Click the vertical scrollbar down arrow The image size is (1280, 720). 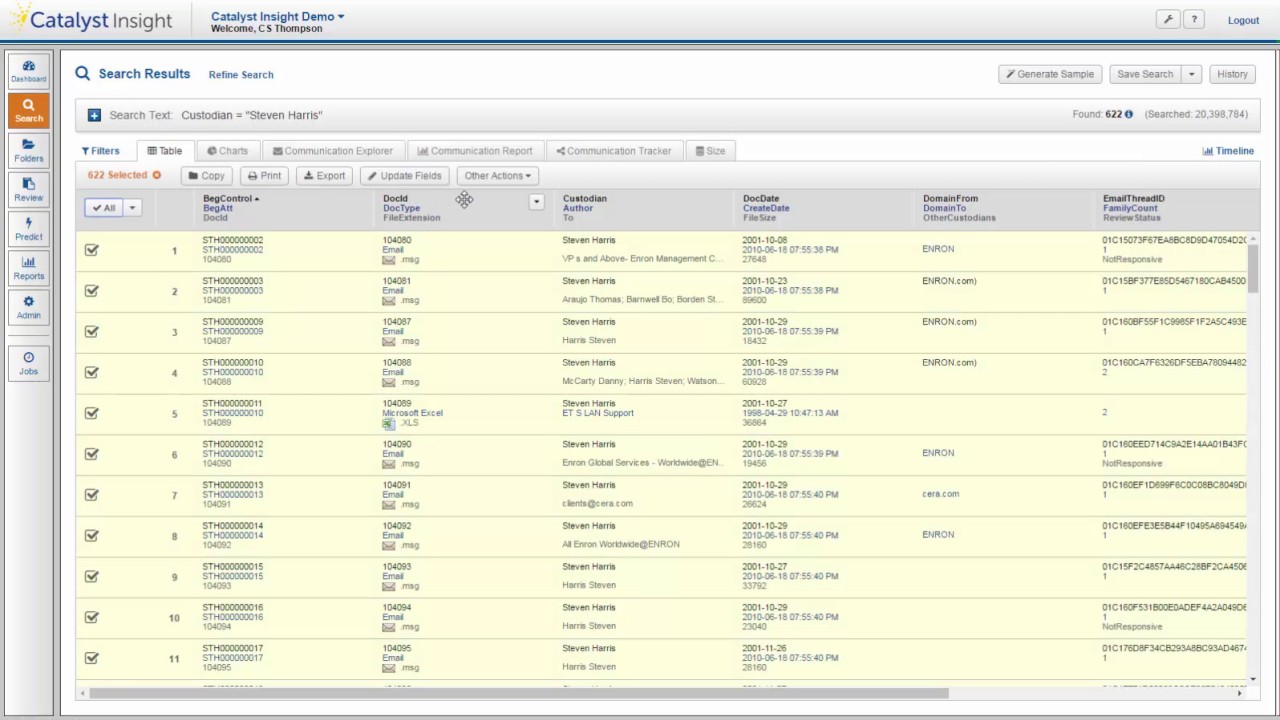tap(1252, 682)
